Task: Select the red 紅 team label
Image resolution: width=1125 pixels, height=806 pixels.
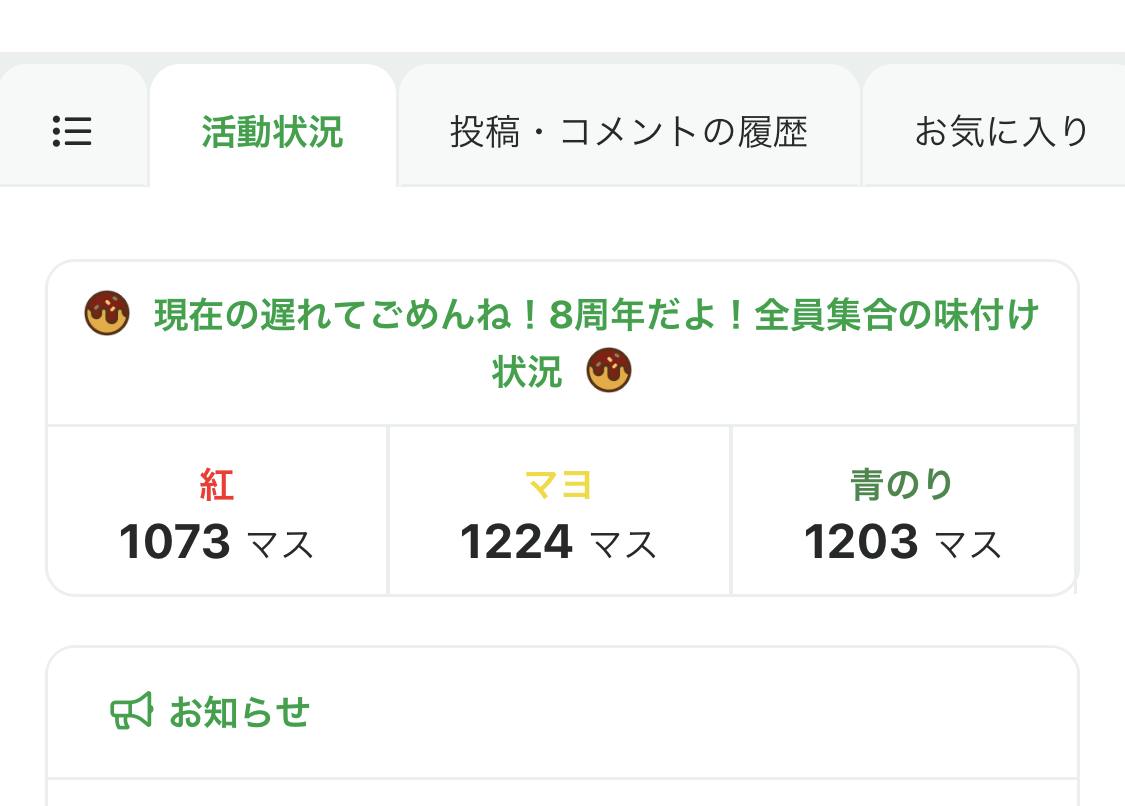Action: click(216, 485)
